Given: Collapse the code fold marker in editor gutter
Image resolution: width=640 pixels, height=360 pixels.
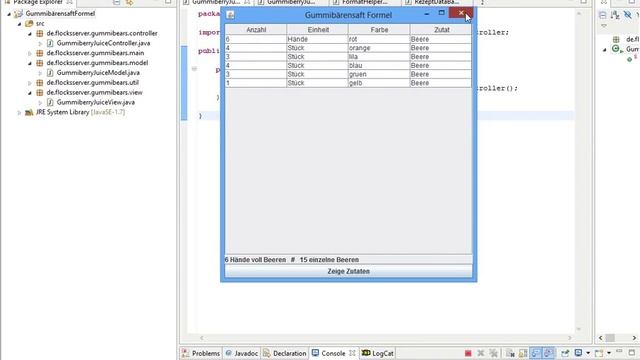Looking at the screenshot, I should (x=194, y=69).
